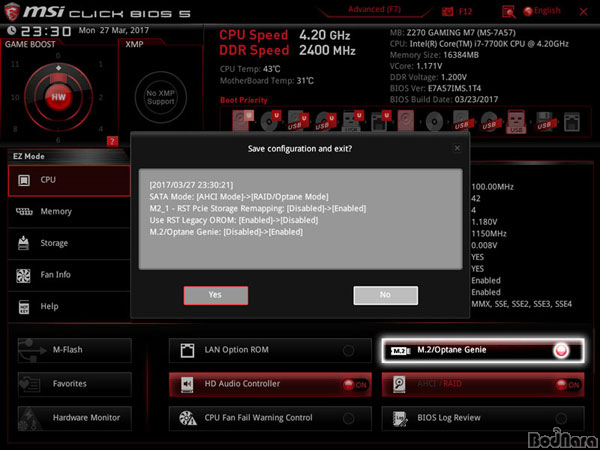Open the search magnifier icon

509,12
